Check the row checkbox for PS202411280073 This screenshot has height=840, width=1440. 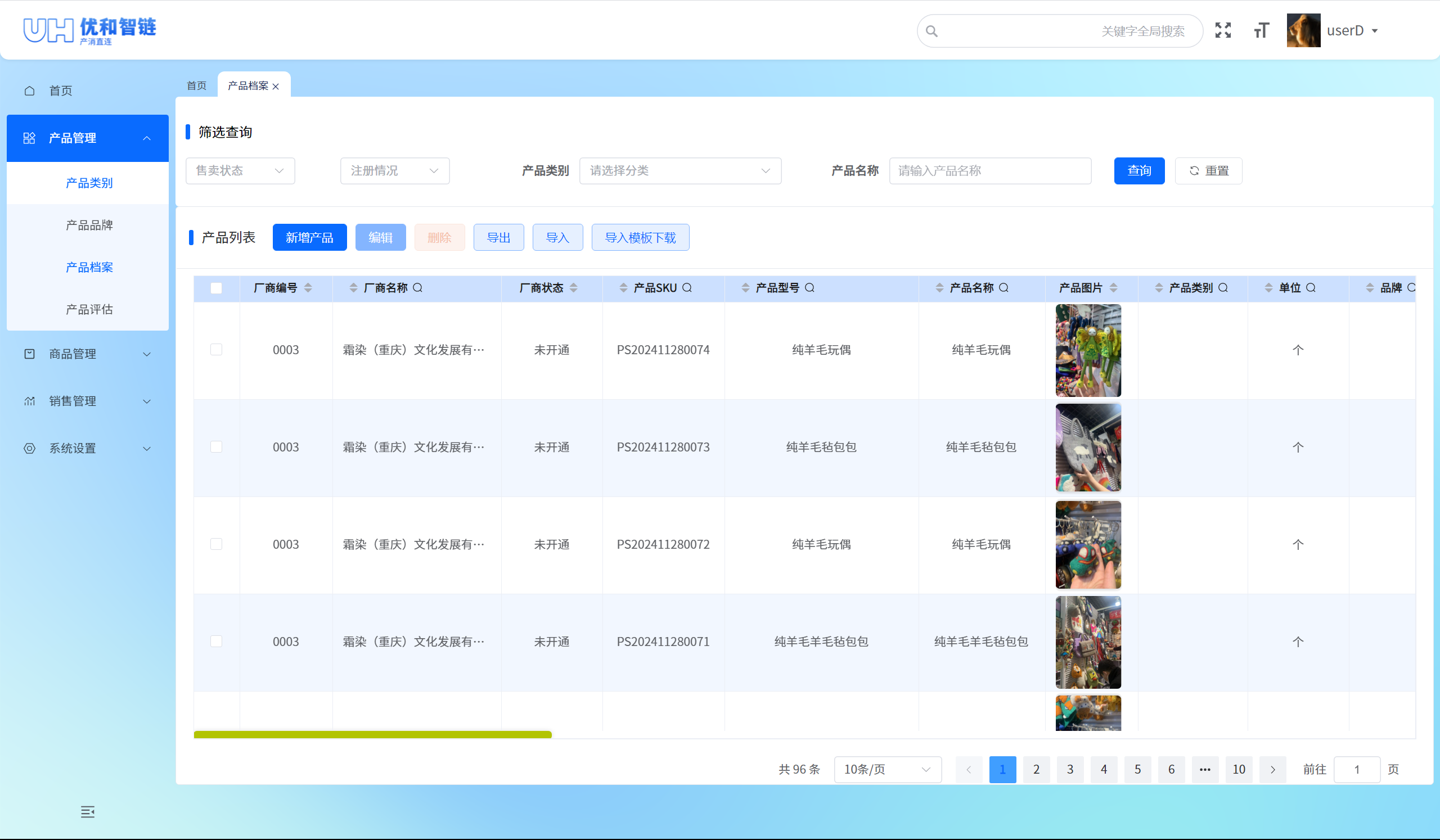pos(216,447)
